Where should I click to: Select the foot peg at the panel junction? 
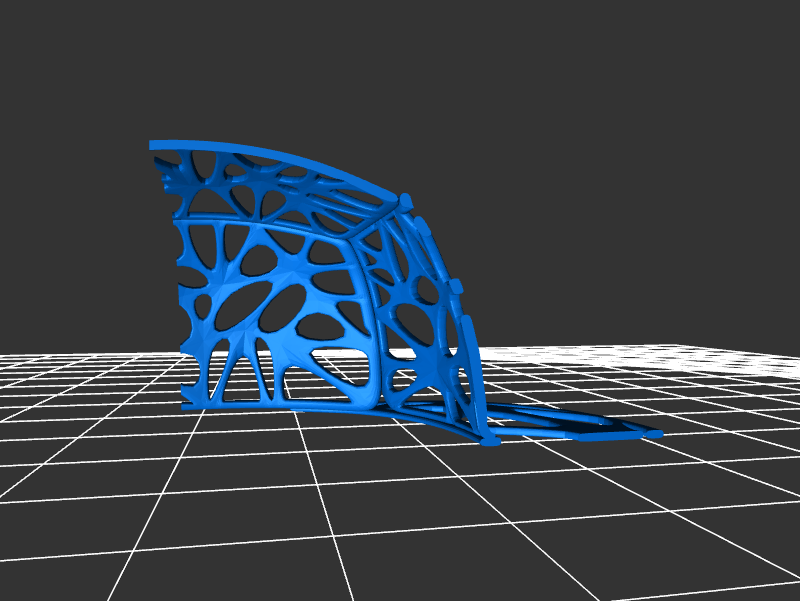pos(489,441)
